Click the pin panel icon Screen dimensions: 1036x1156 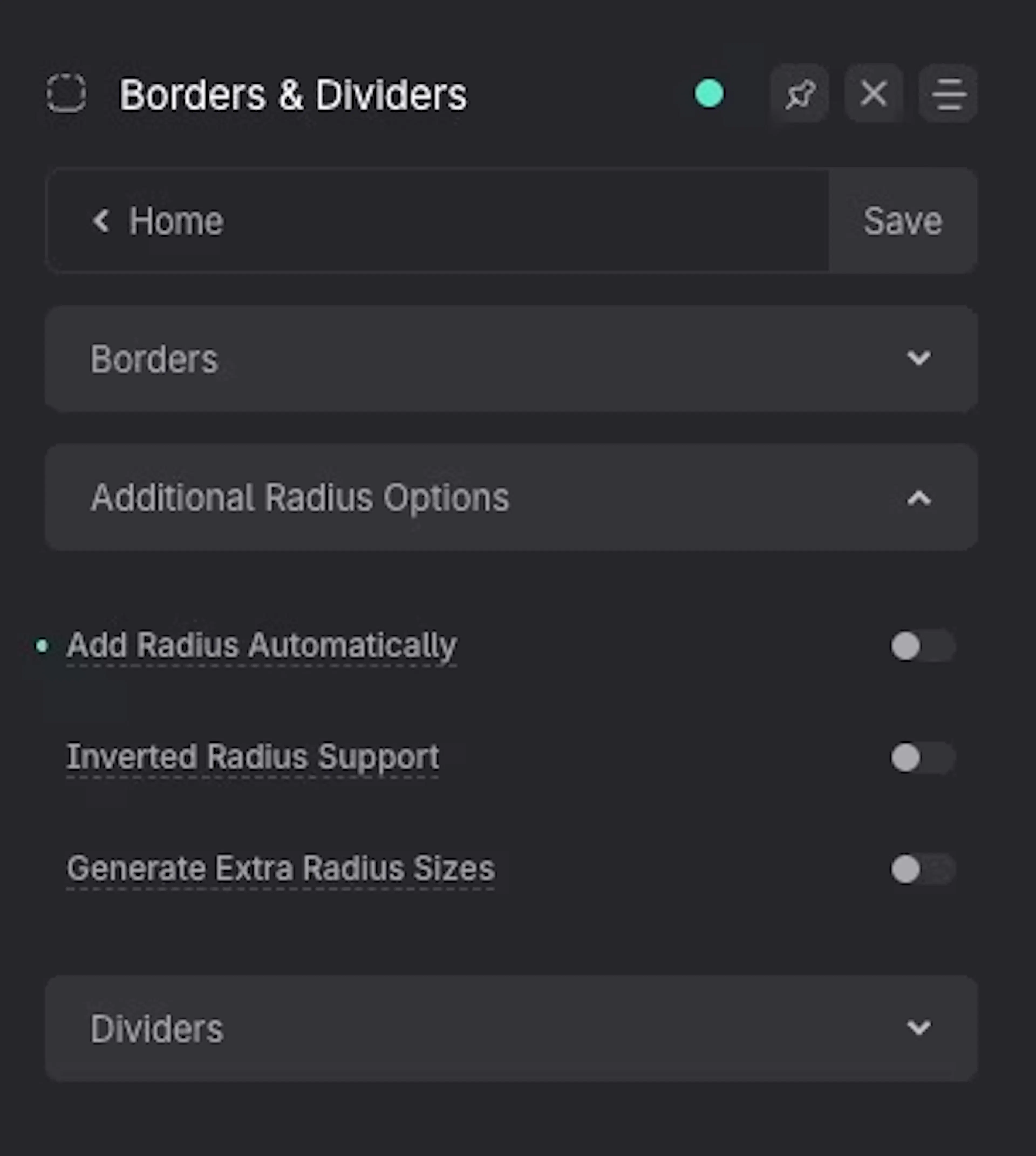coord(799,93)
